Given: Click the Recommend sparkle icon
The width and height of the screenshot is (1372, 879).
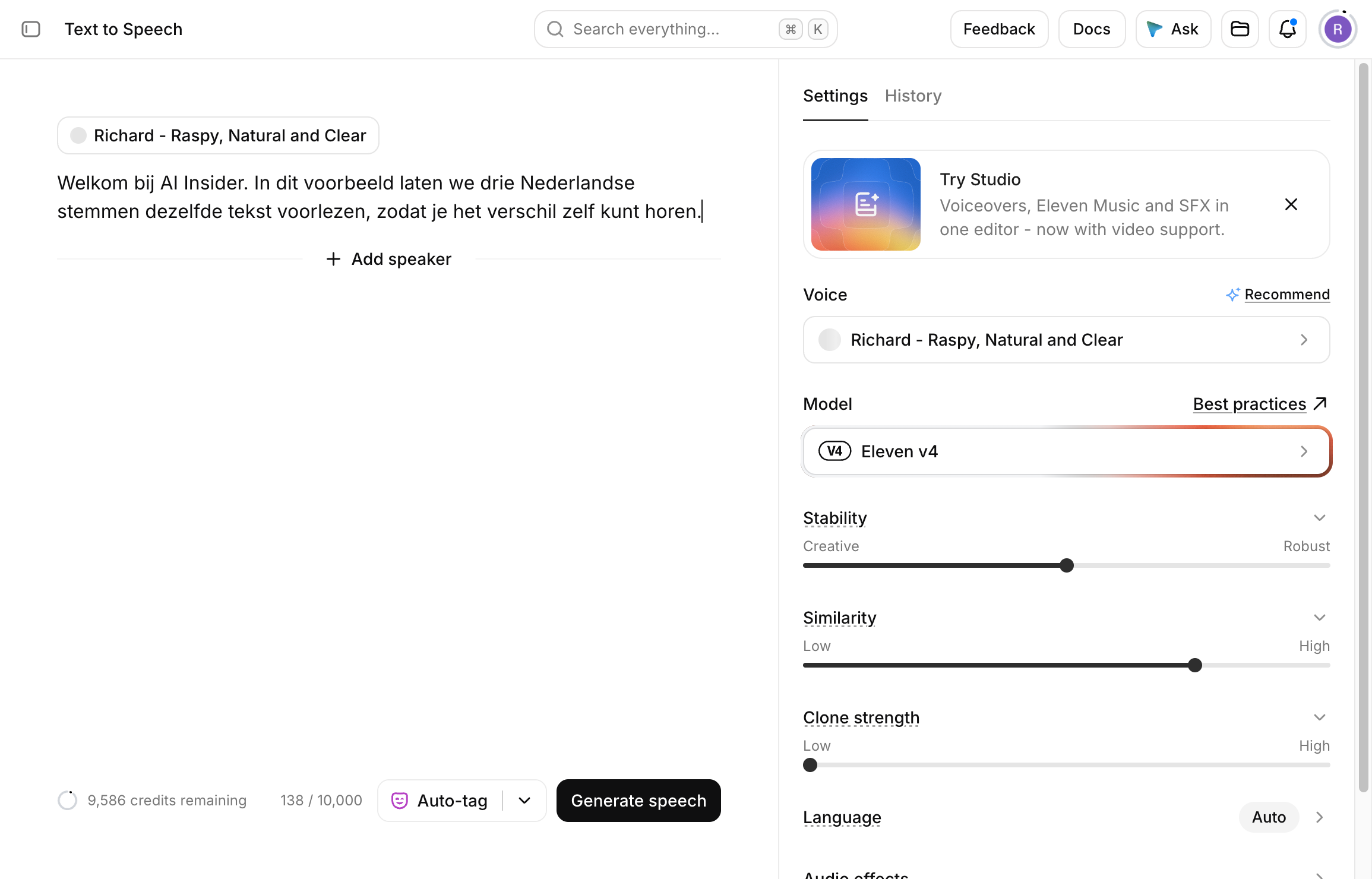Looking at the screenshot, I should tap(1233, 295).
